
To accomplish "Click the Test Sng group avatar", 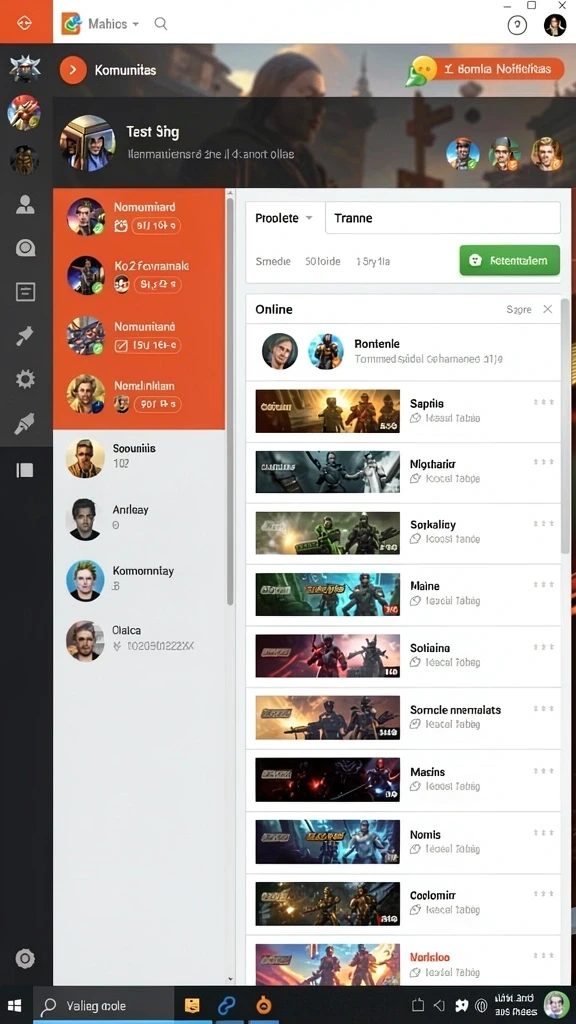I will click(88, 143).
